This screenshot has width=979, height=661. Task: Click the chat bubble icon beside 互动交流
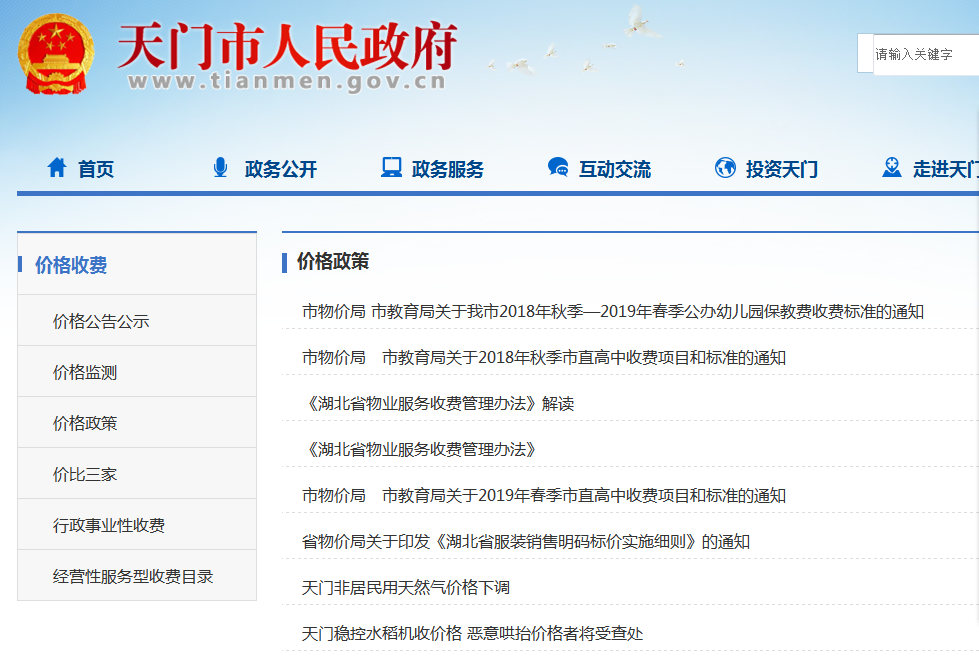[x=558, y=168]
